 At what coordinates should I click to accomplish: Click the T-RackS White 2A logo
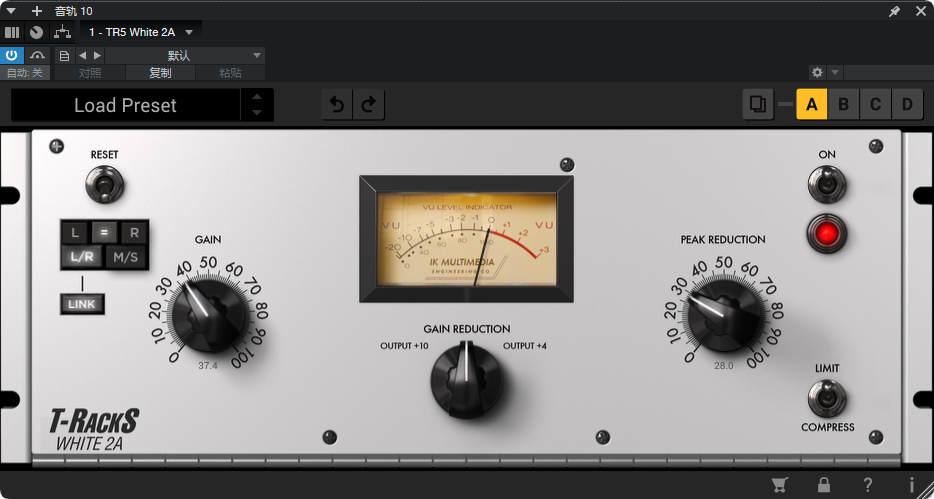click(94, 429)
